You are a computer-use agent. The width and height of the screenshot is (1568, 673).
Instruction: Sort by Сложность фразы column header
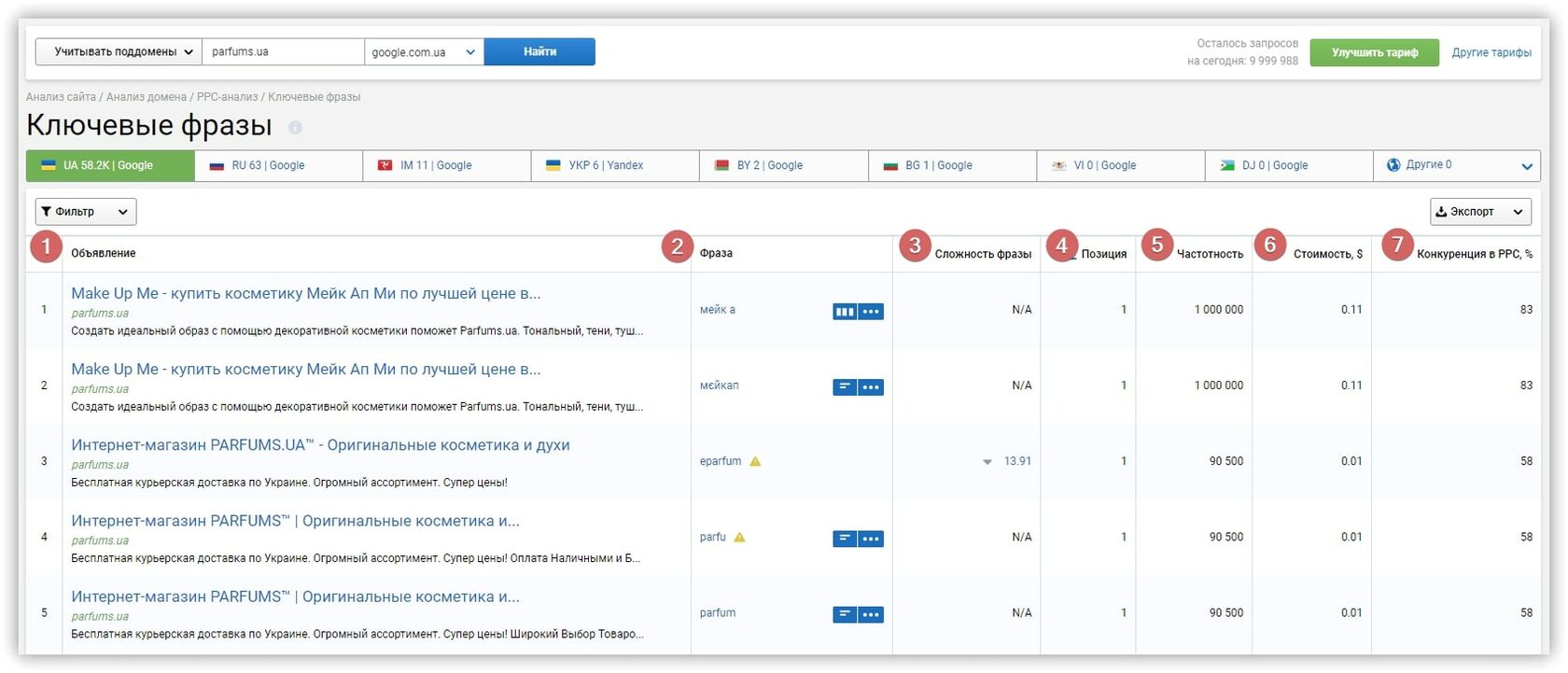point(983,254)
